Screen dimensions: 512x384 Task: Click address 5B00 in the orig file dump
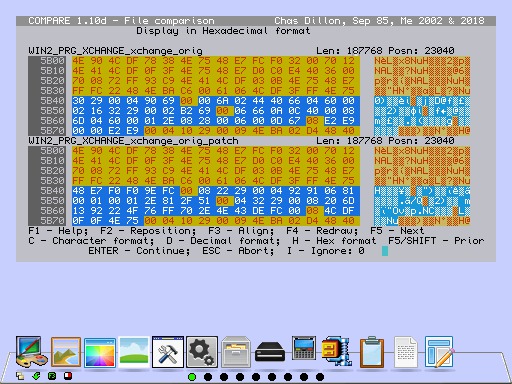[x=52, y=61]
